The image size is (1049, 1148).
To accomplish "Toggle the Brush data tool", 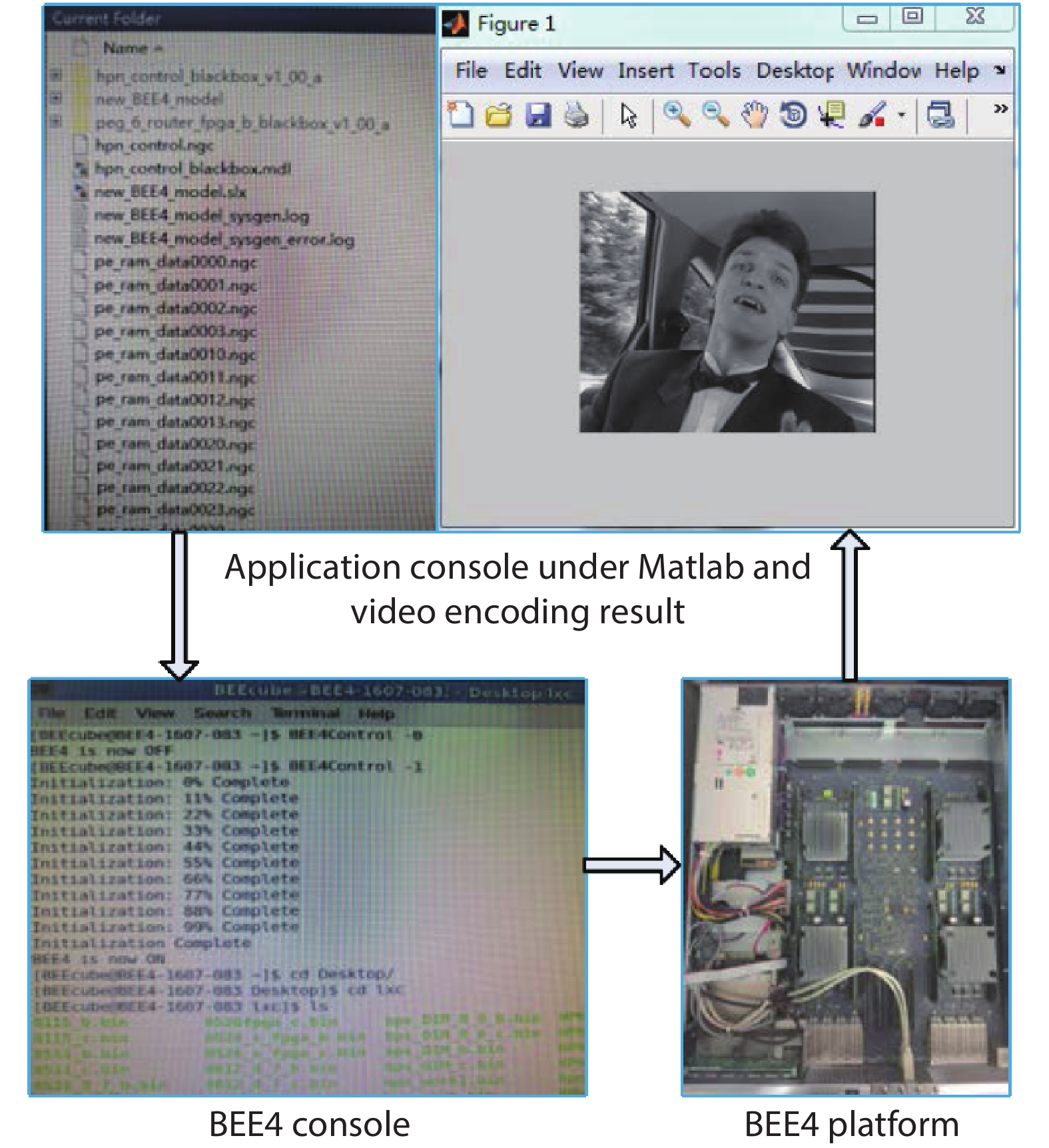I will (x=872, y=115).
